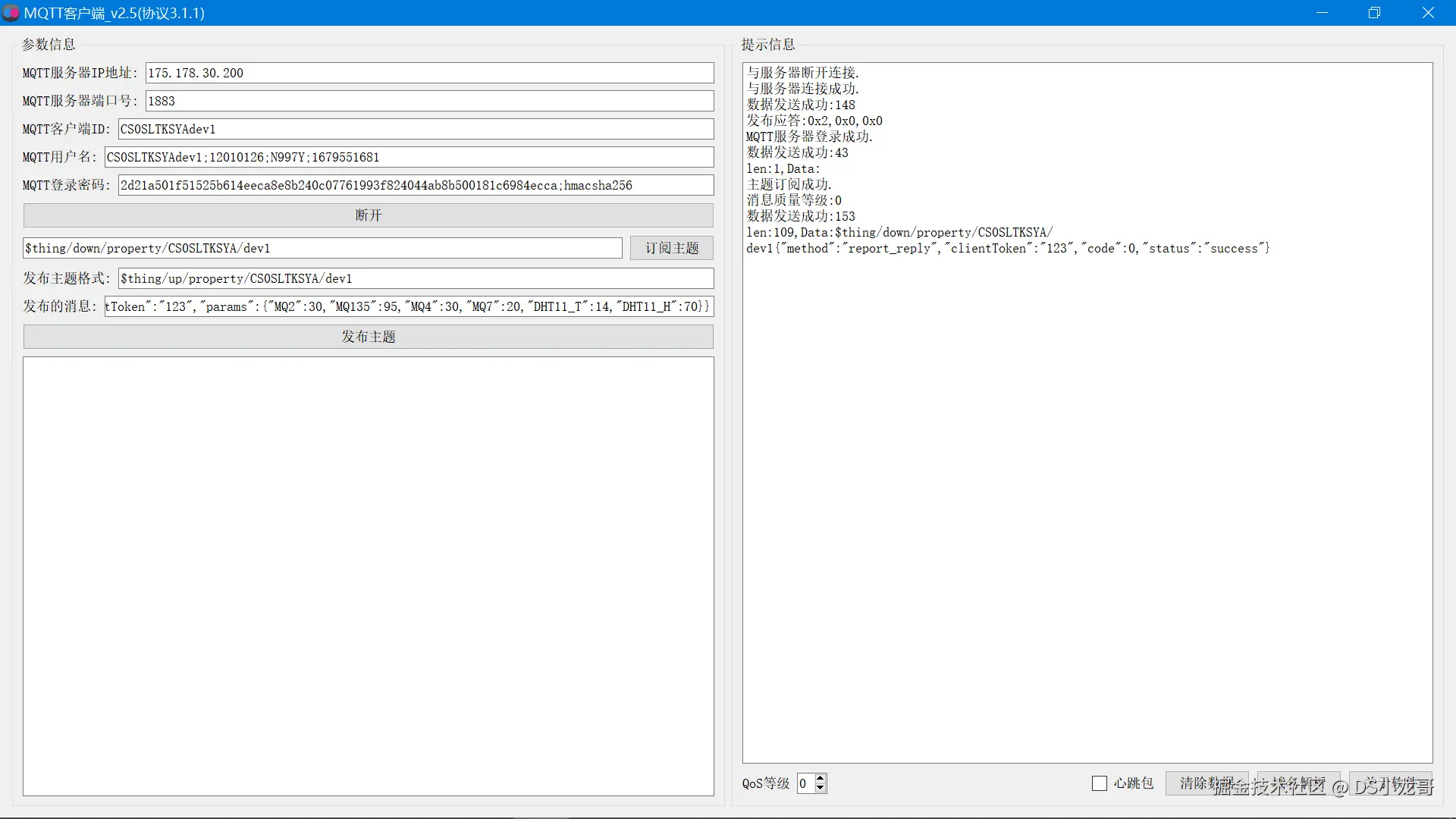Restore down the application window

pyautogui.click(x=1374, y=13)
